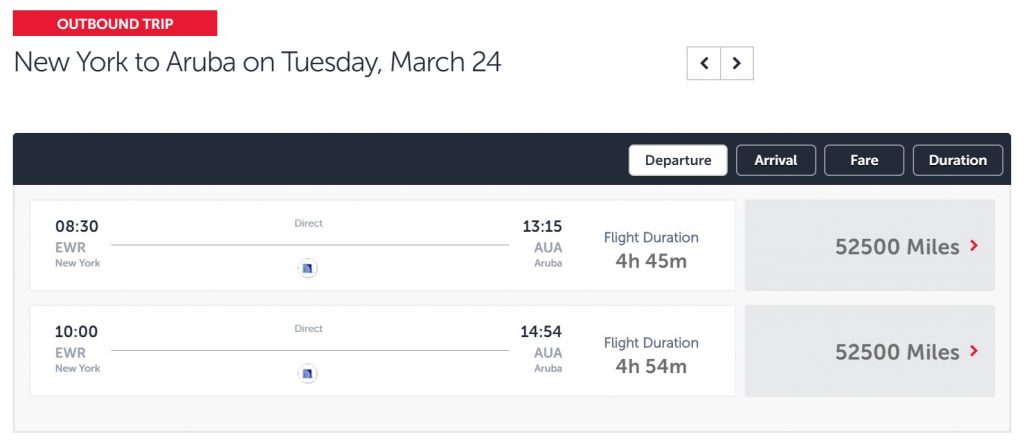This screenshot has width=1024, height=445.
Task: Click the next day arrow button
Action: click(x=736, y=63)
